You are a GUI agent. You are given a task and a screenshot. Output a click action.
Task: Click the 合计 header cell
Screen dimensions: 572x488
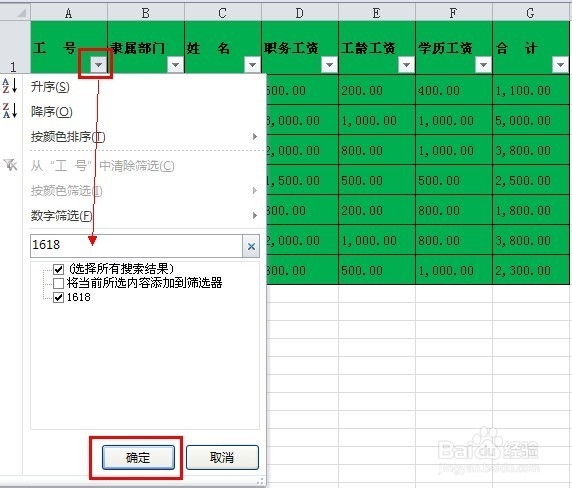[x=531, y=47]
